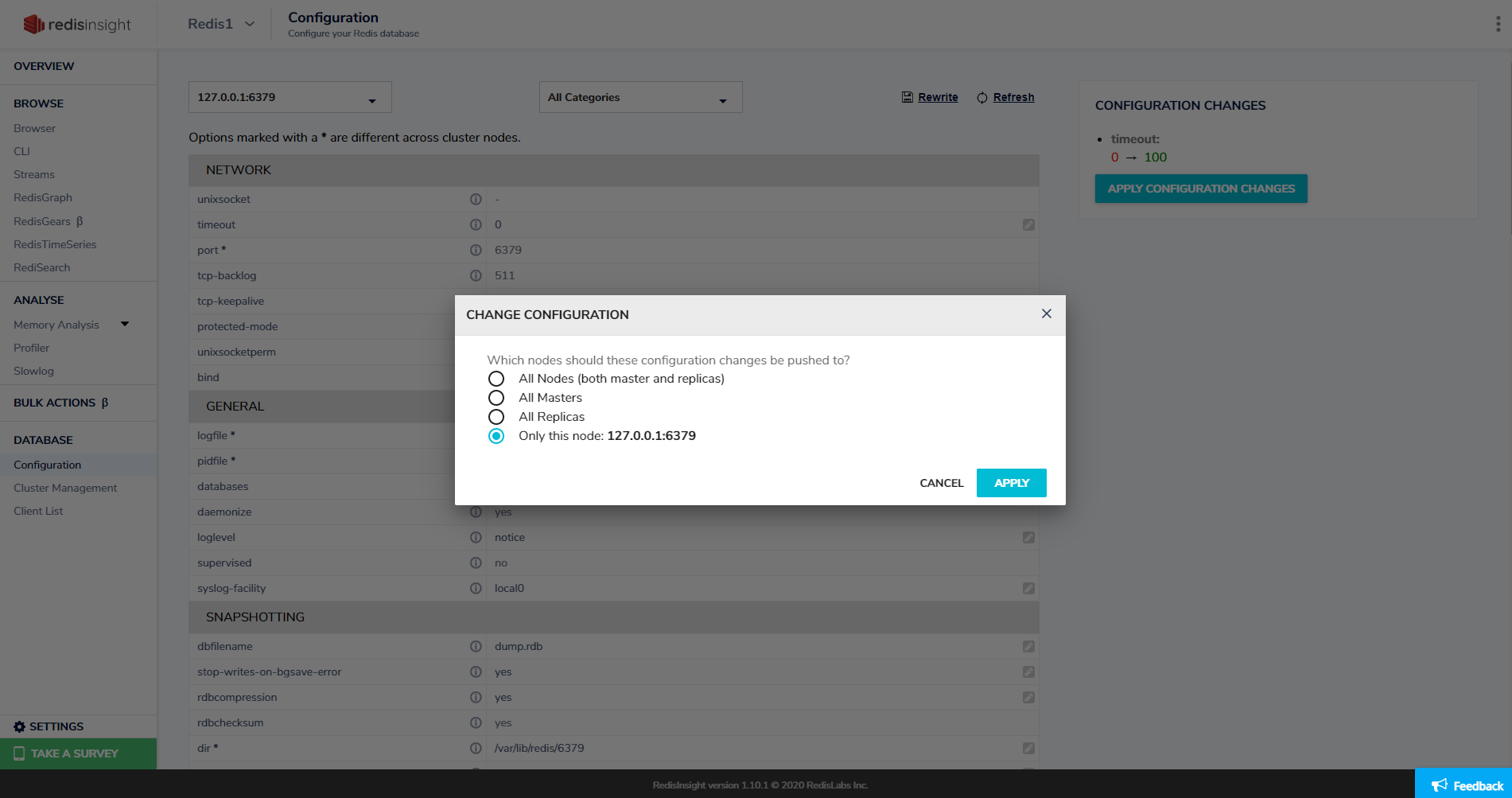Image resolution: width=1512 pixels, height=798 pixels.
Task: Click Apply Configuration Changes button
Action: coord(1201,189)
